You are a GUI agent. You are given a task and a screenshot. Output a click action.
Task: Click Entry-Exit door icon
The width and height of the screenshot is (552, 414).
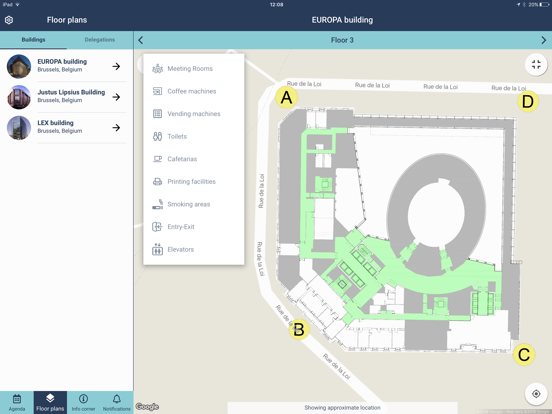(157, 227)
